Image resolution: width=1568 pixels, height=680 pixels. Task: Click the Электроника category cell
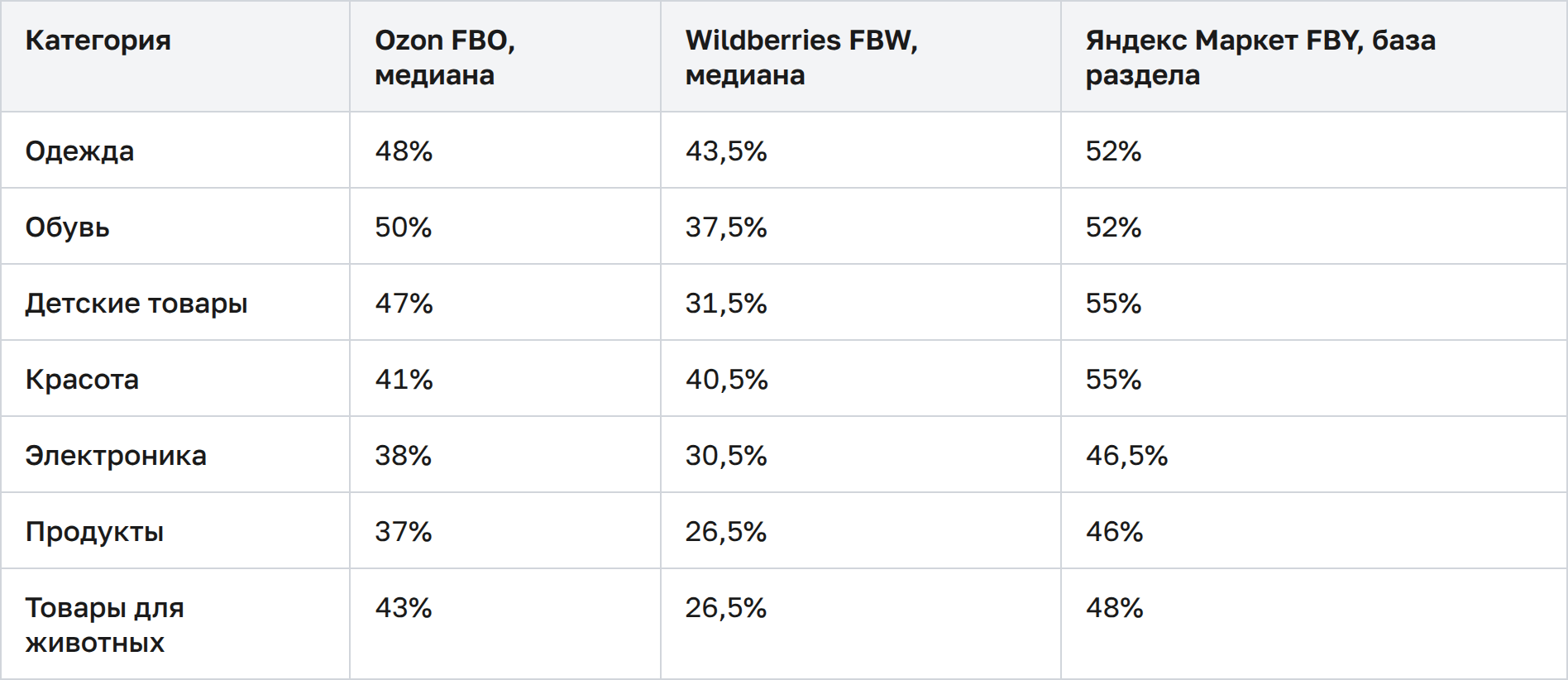(x=116, y=456)
